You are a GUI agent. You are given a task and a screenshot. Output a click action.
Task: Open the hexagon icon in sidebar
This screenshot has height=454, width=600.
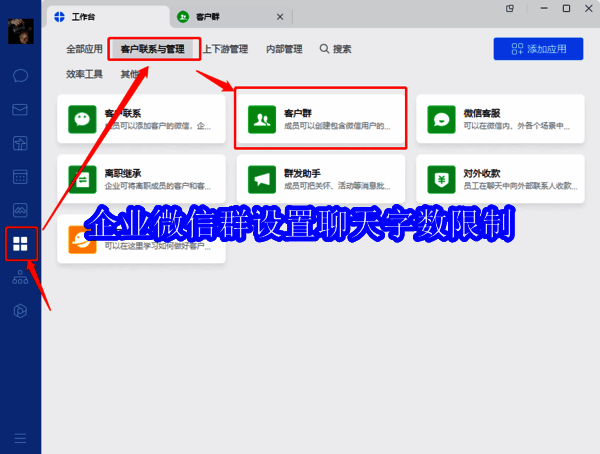click(20, 311)
